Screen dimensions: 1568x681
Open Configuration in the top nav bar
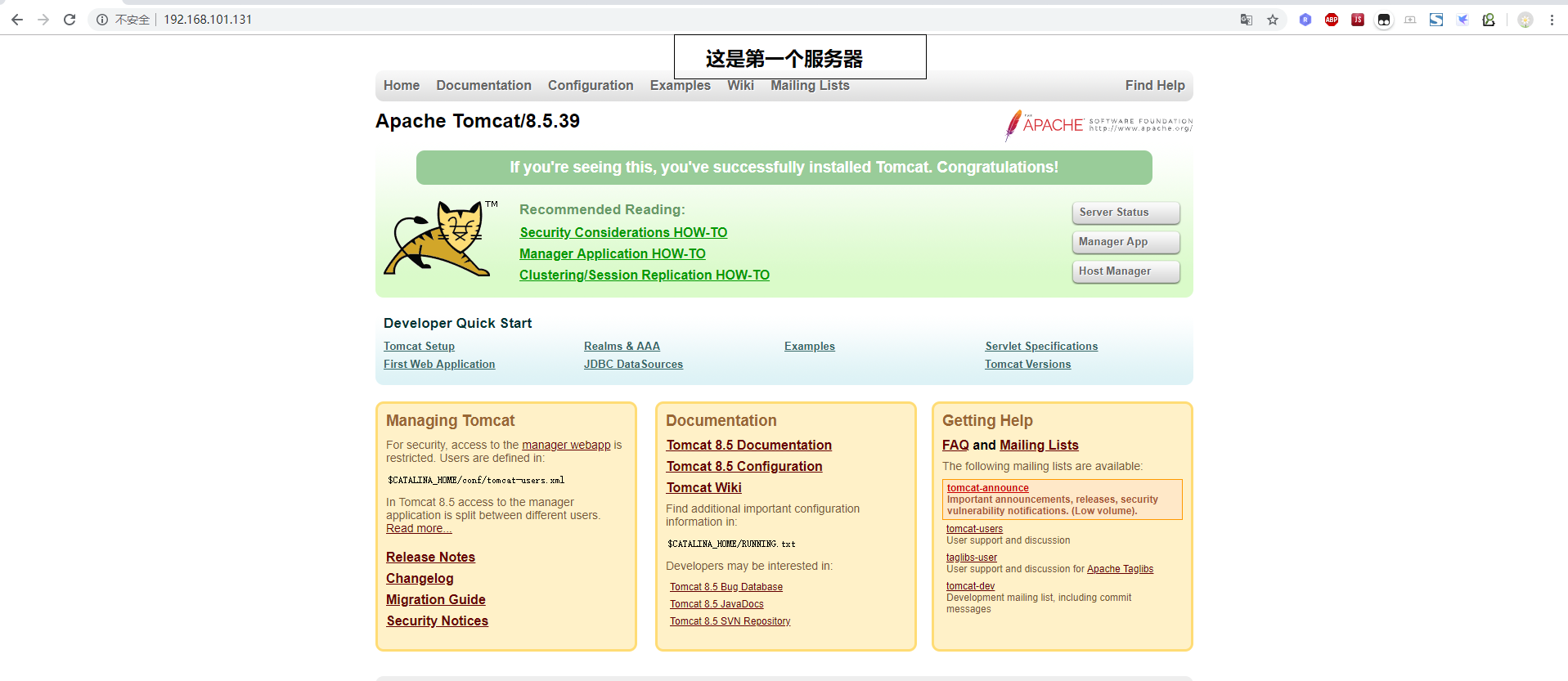[x=591, y=85]
